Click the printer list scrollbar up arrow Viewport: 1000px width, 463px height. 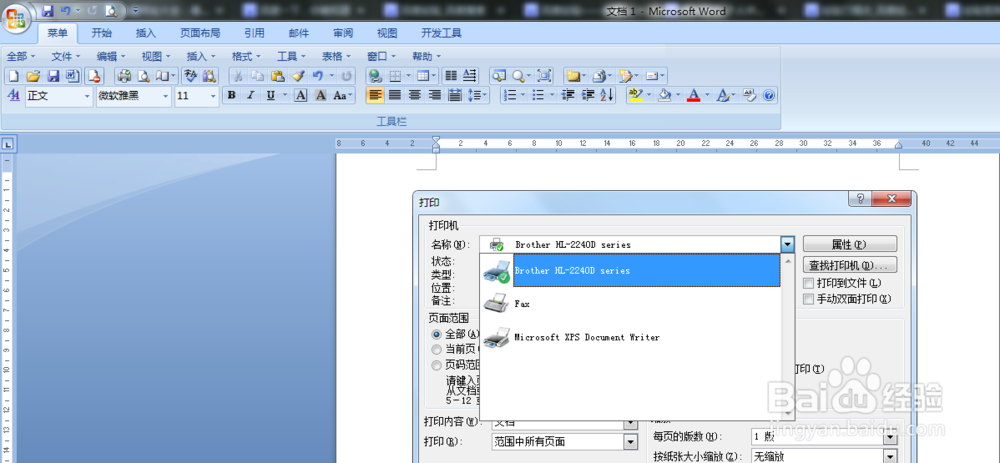(788, 261)
